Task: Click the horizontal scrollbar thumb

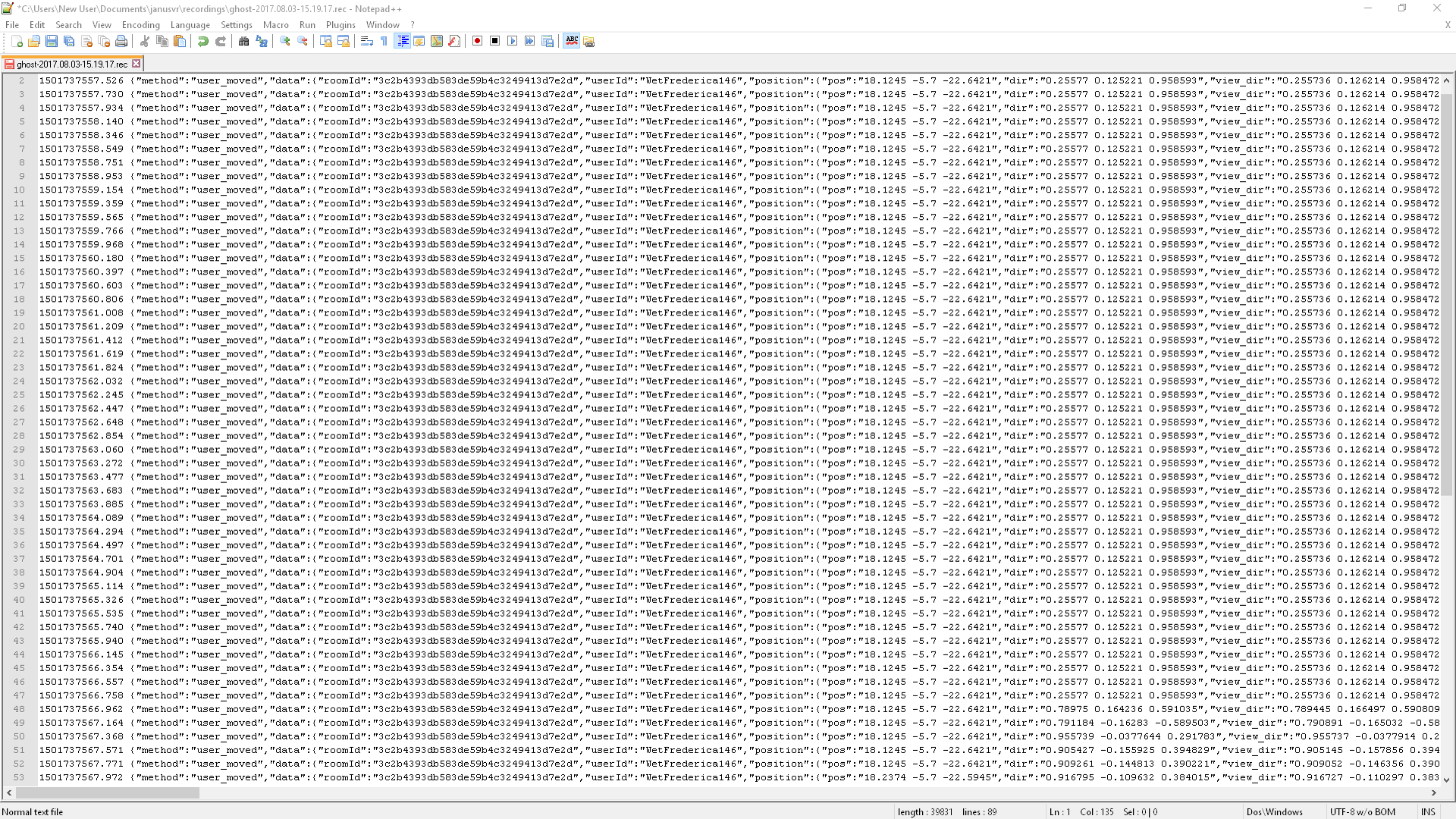Action: click(x=108, y=792)
